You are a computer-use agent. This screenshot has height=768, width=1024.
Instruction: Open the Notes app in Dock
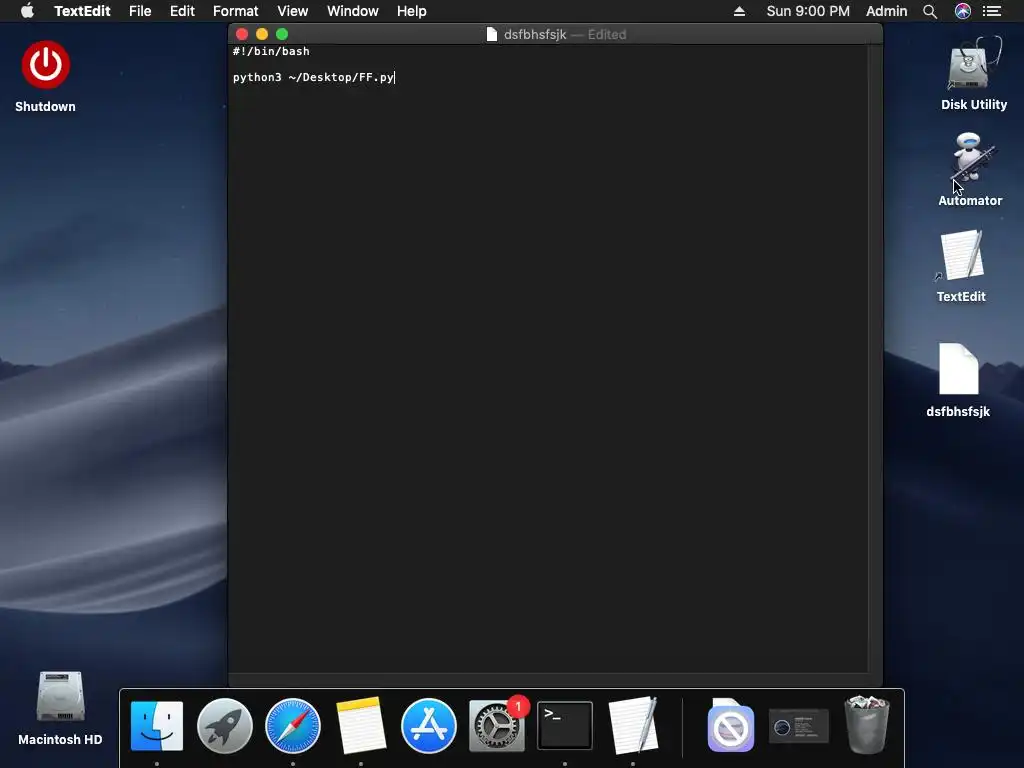point(360,726)
